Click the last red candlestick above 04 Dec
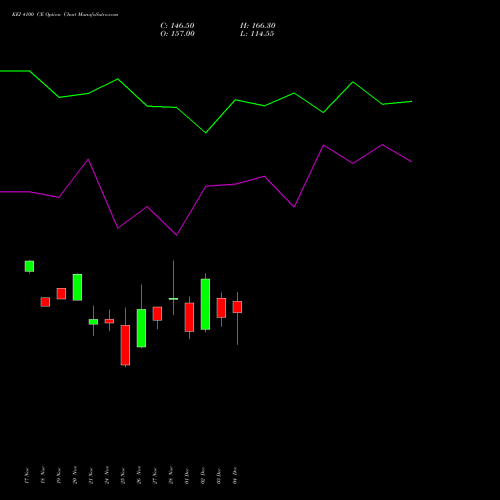Viewport: 500px width, 500px height. tap(237, 307)
